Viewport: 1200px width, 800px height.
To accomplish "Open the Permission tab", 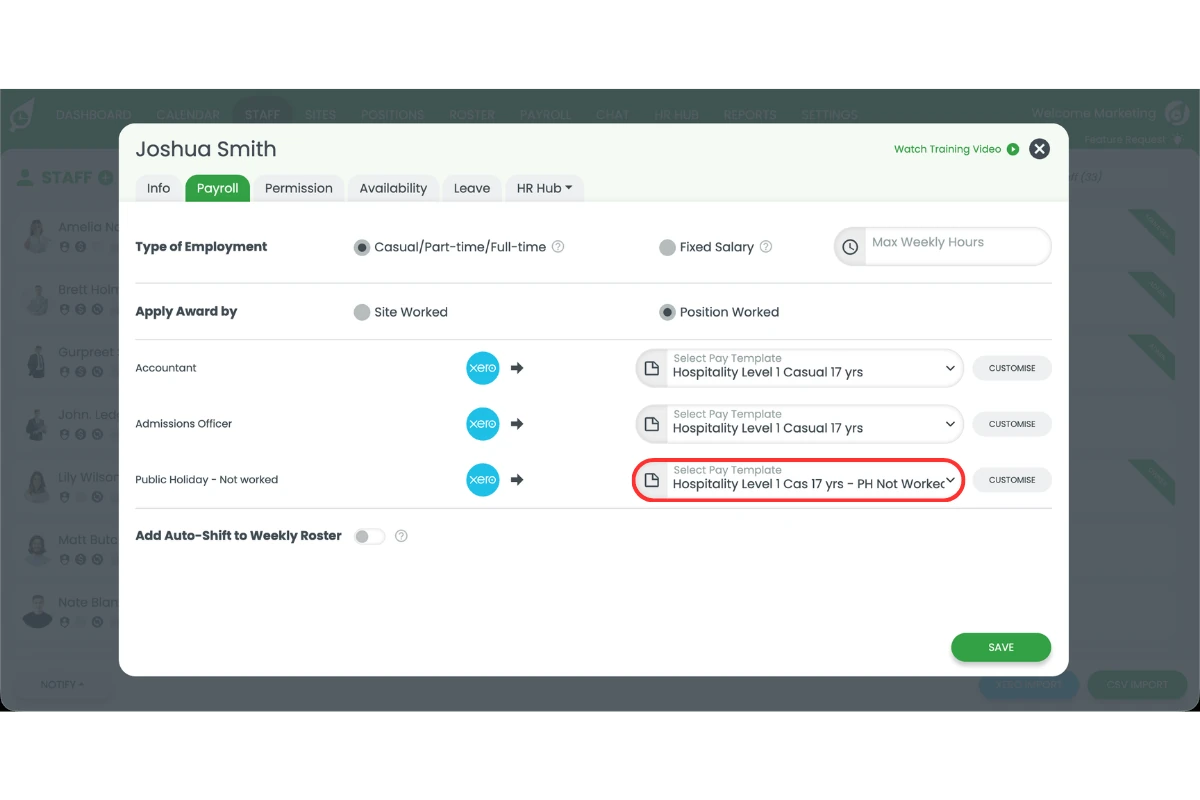I will tap(299, 188).
